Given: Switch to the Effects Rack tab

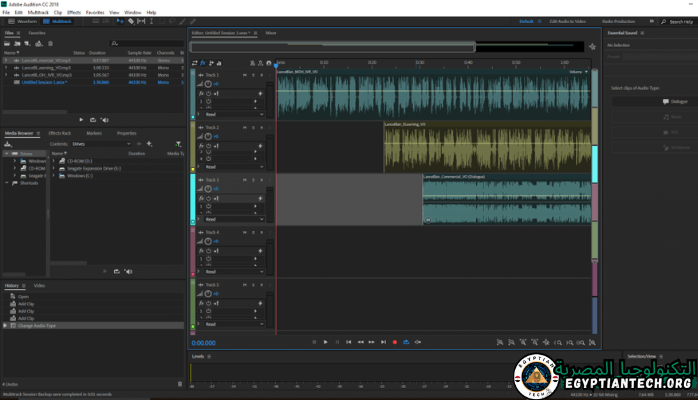Looking at the screenshot, I should click(x=59, y=133).
